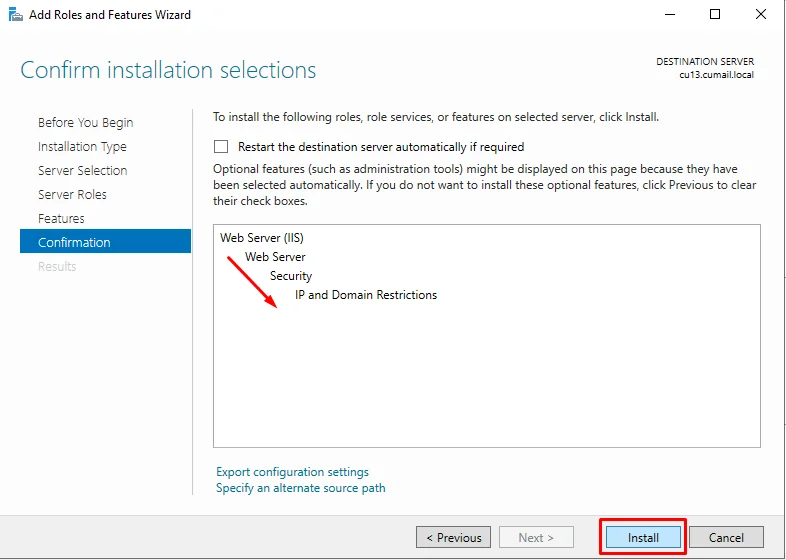Open the Features step
This screenshot has height=560, width=786.
pos(61,219)
